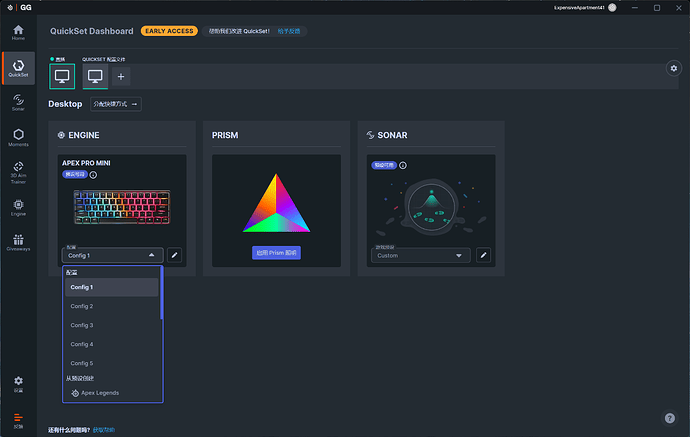Open Sonar from the left sidebar
Screen dimensions: 690x437
point(18,101)
